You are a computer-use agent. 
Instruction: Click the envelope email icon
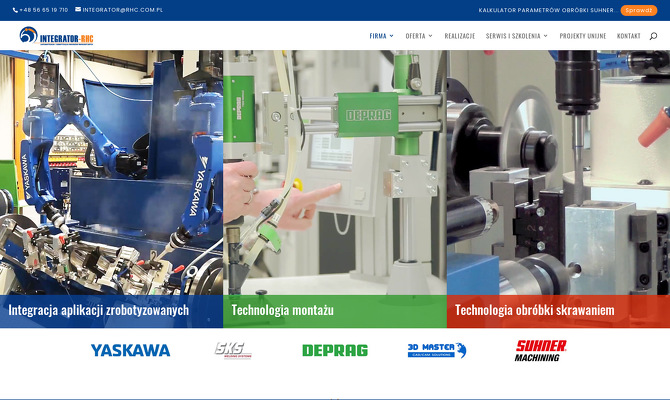coord(78,9)
